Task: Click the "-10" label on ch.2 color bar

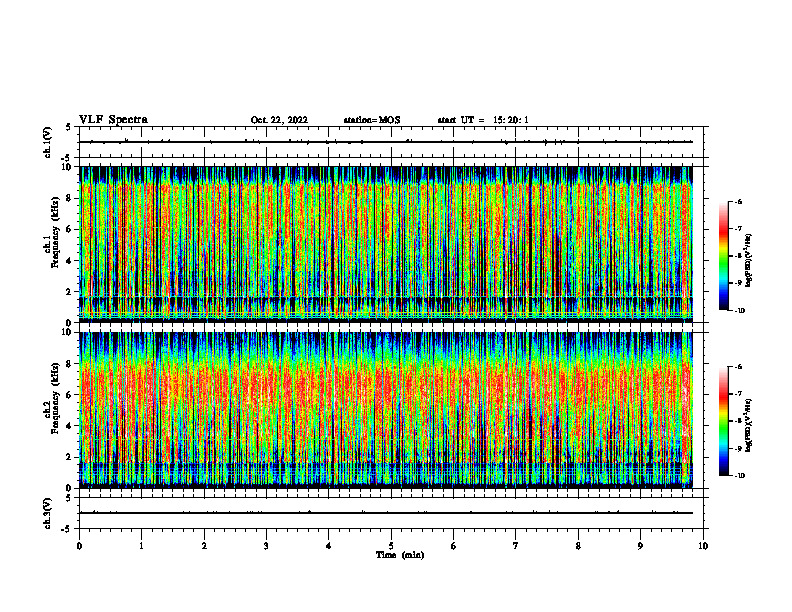Action: tap(740, 476)
